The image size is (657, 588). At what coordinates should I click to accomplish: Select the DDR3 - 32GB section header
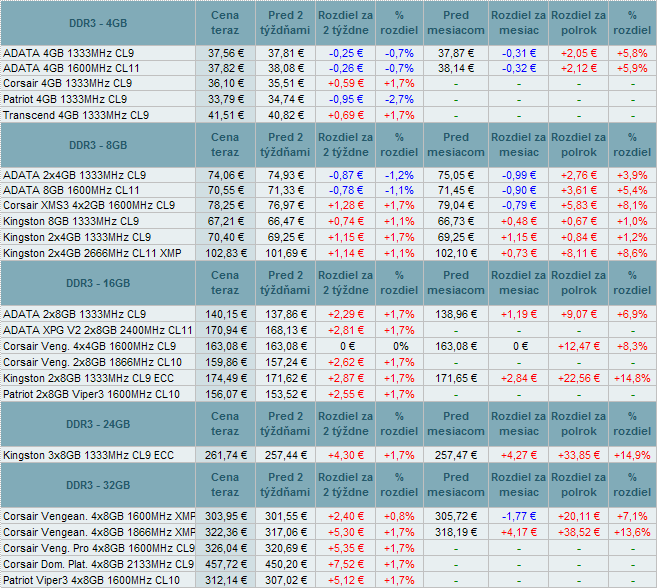[x=98, y=485]
